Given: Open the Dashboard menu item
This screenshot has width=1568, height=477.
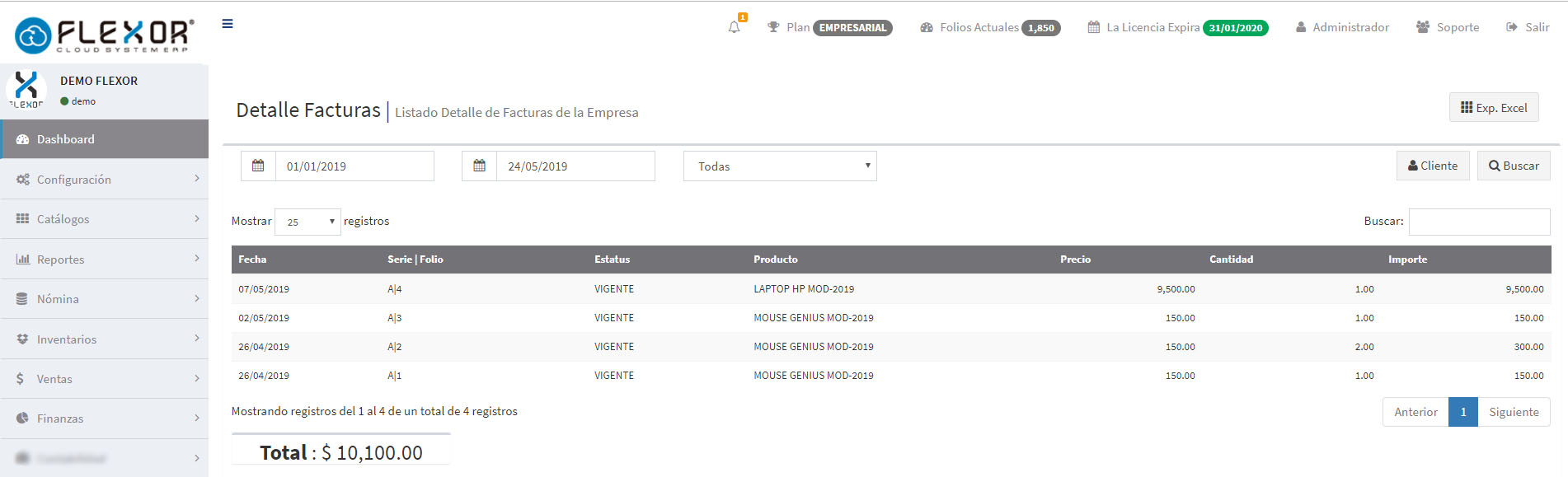Looking at the screenshot, I should [105, 139].
